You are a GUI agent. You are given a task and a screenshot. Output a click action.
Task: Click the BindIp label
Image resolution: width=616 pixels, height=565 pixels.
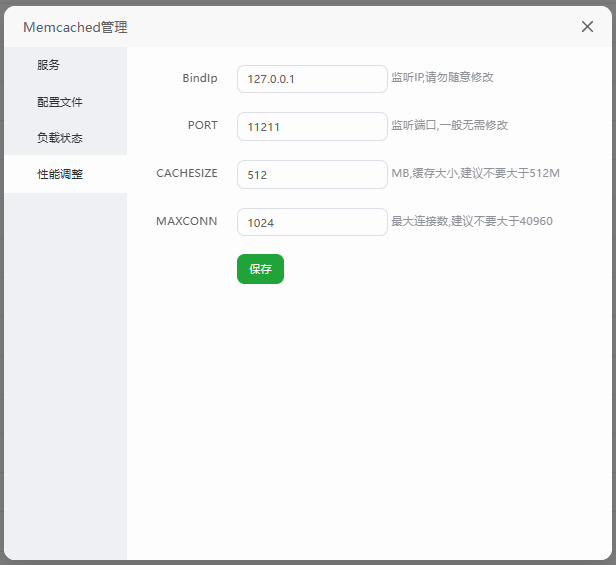click(199, 78)
